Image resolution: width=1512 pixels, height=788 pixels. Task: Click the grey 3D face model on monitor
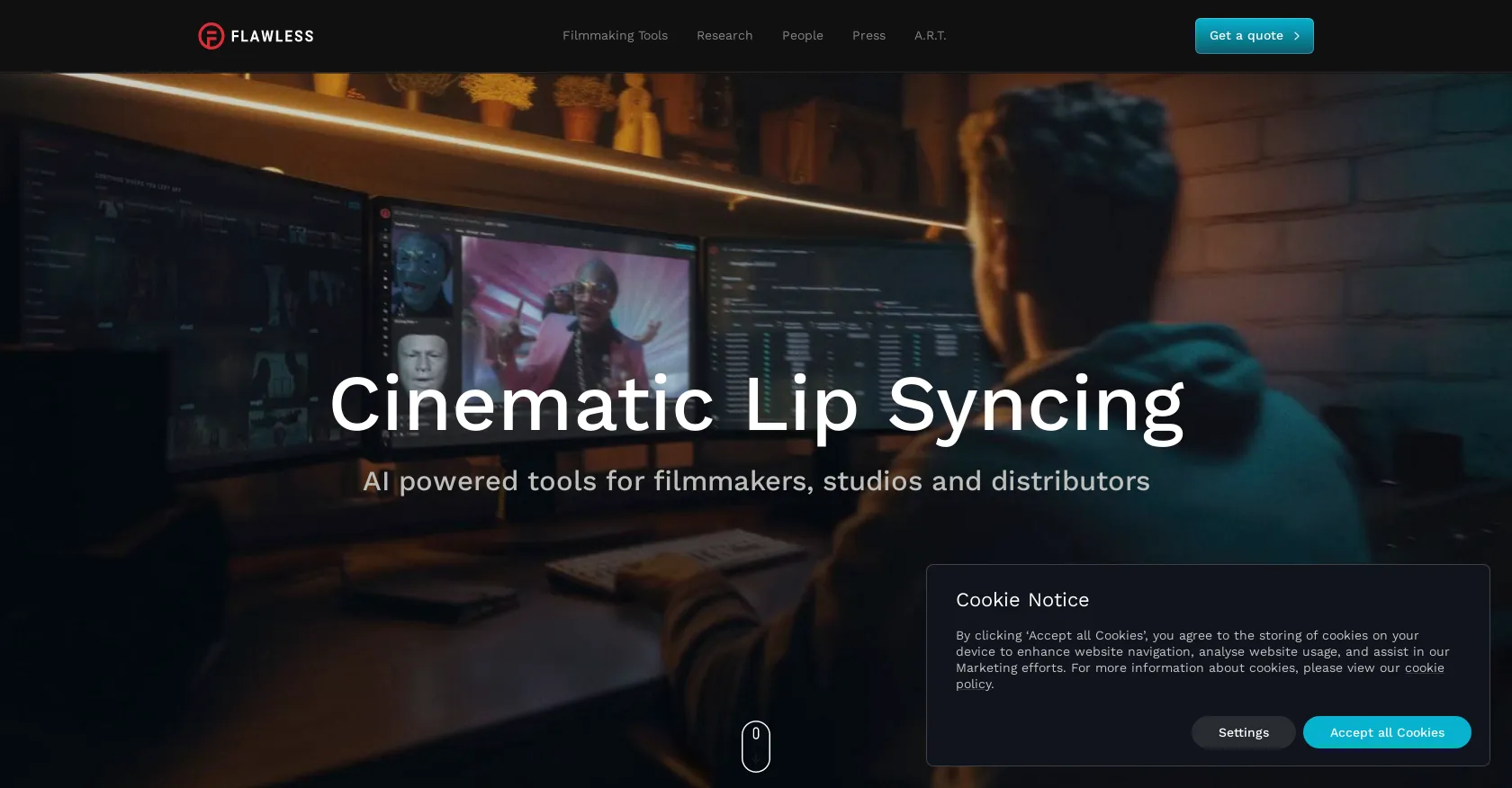click(x=423, y=360)
